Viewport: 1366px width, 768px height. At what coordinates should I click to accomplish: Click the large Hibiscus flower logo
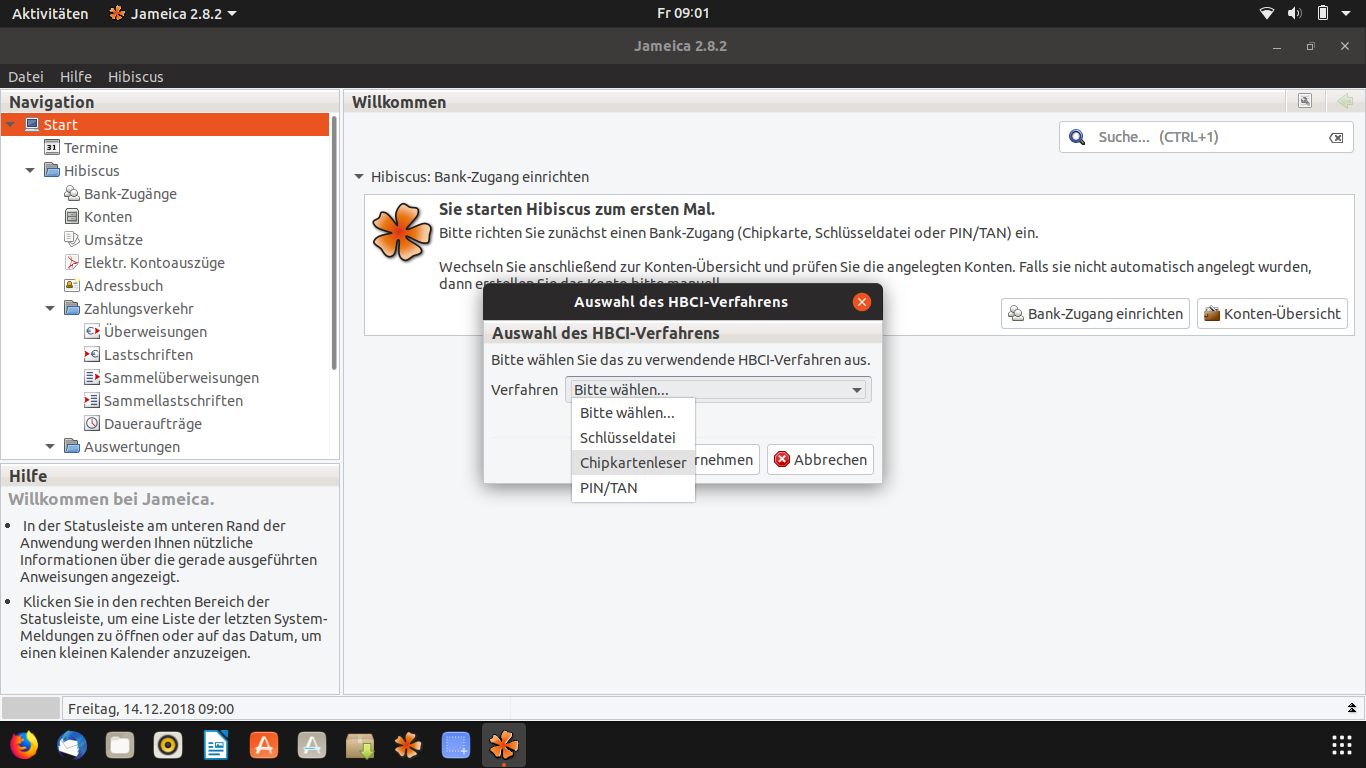click(x=402, y=232)
